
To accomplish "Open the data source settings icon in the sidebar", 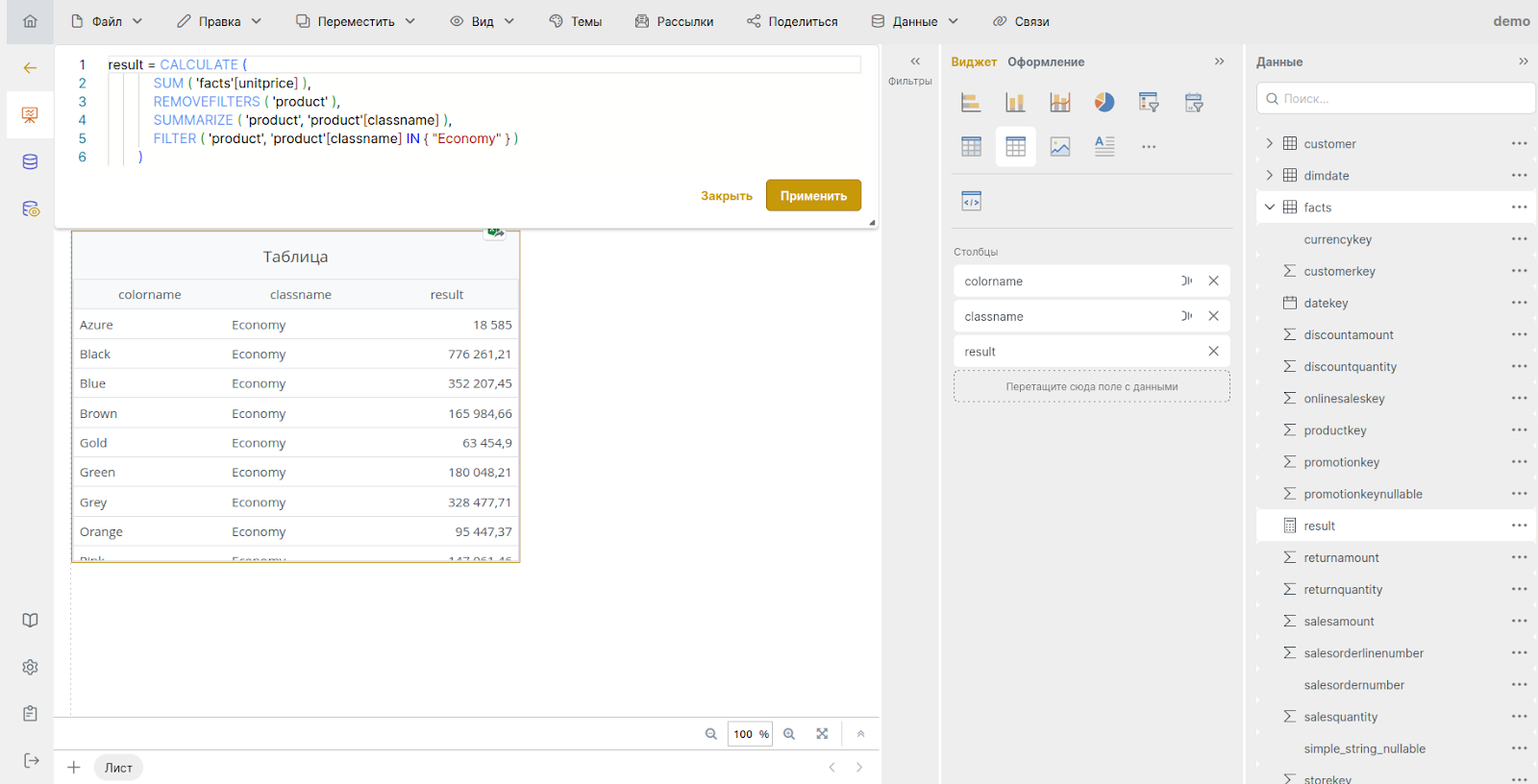I will pyautogui.click(x=31, y=208).
